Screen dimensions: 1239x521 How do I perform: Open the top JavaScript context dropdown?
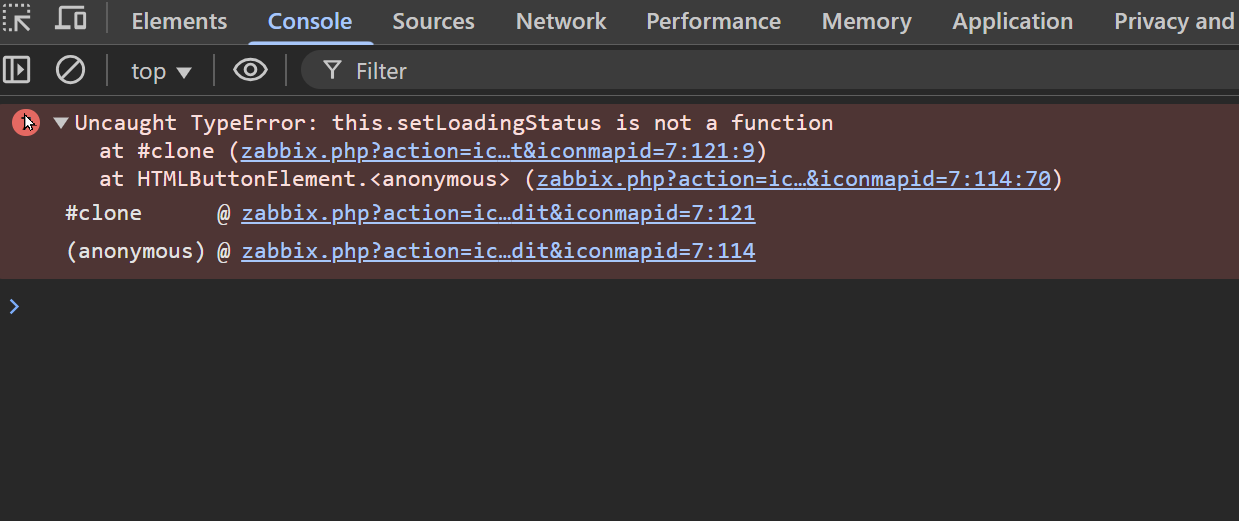coord(161,71)
